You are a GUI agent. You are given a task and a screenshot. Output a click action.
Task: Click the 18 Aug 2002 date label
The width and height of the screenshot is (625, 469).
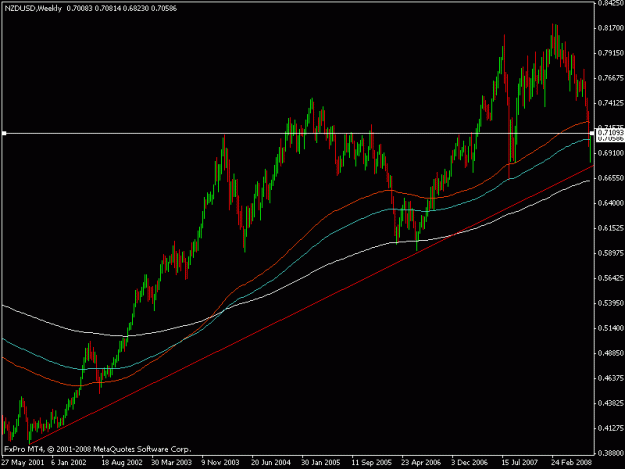pos(122,463)
